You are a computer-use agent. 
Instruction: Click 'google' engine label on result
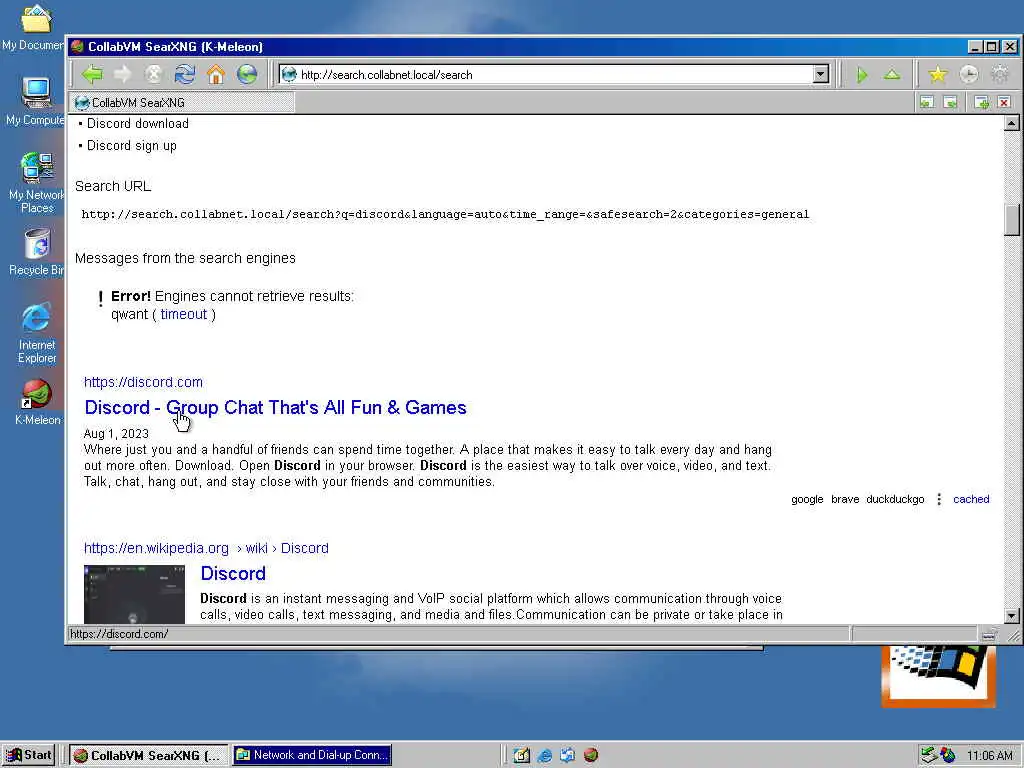[807, 499]
